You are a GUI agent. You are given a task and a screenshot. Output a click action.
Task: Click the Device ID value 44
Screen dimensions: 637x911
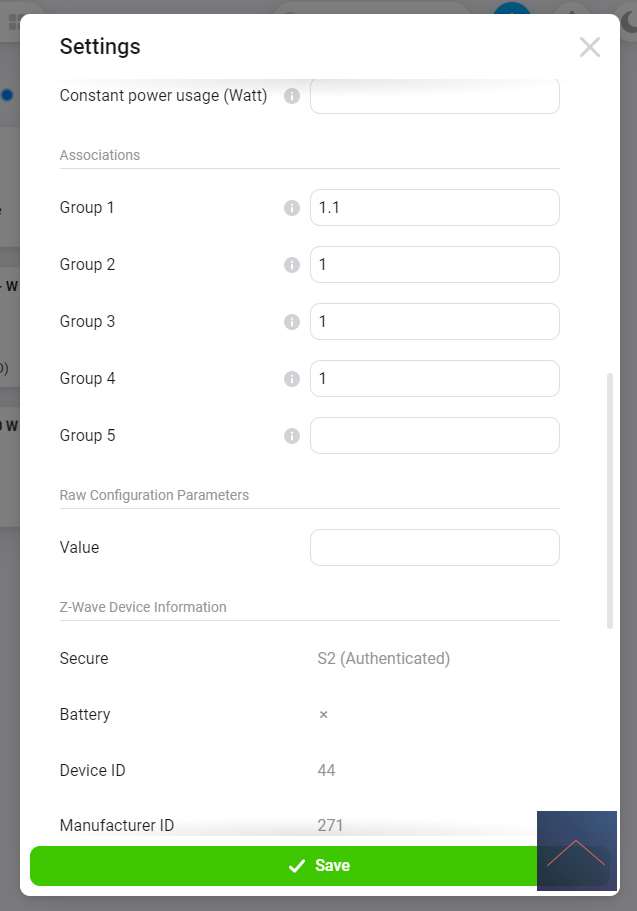point(326,770)
